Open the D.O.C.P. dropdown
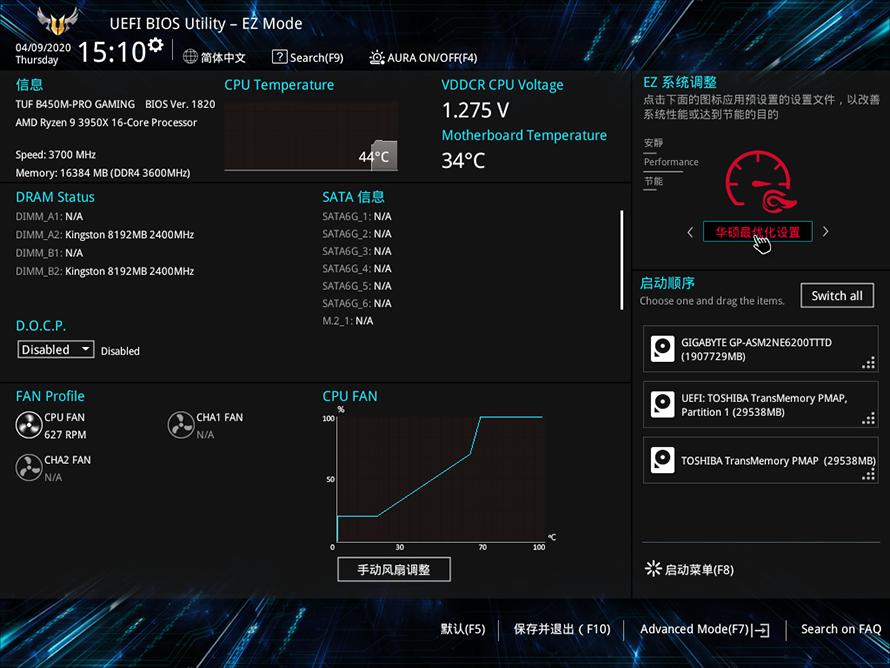 [x=55, y=349]
